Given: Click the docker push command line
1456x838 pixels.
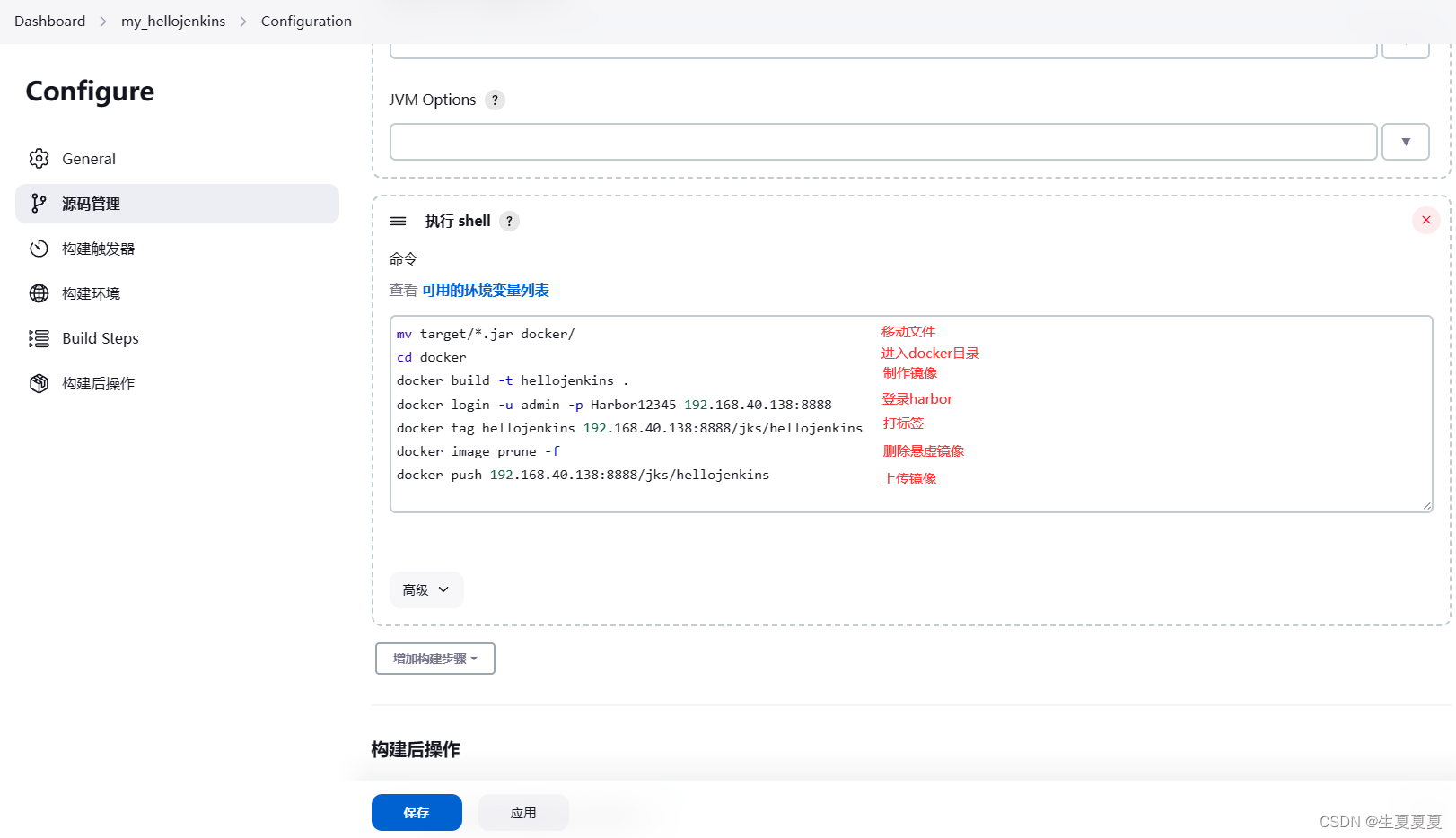Looking at the screenshot, I should tap(583, 475).
